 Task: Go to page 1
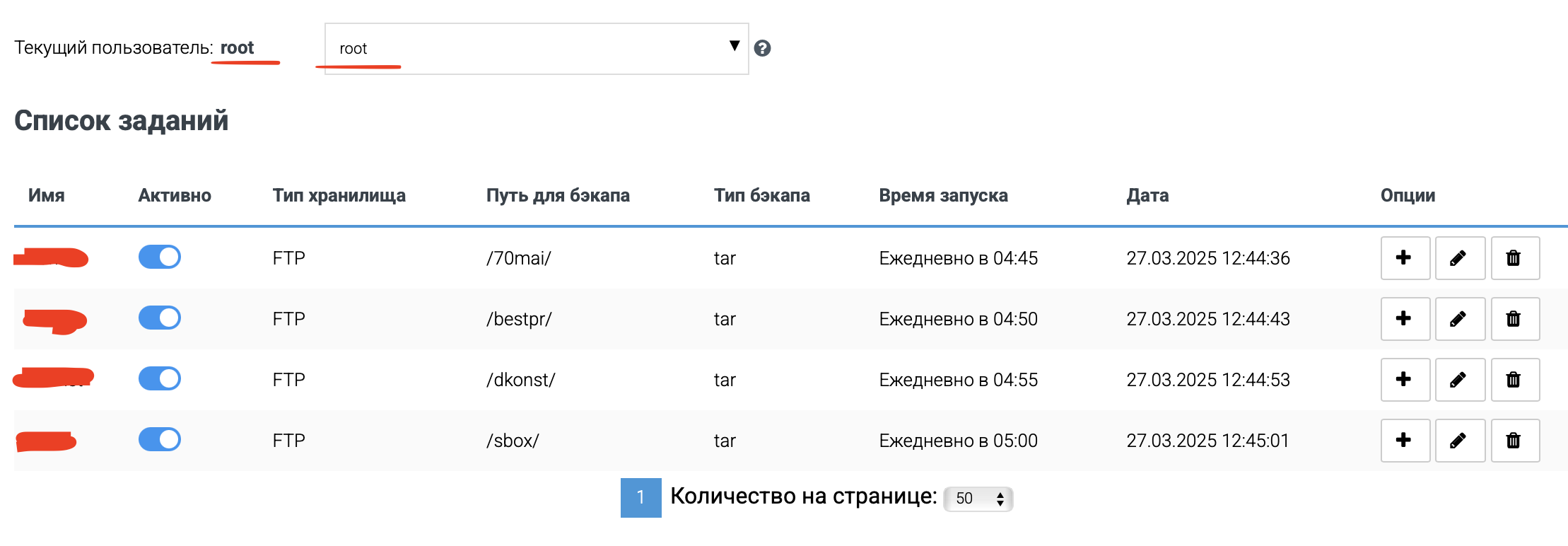coord(640,498)
